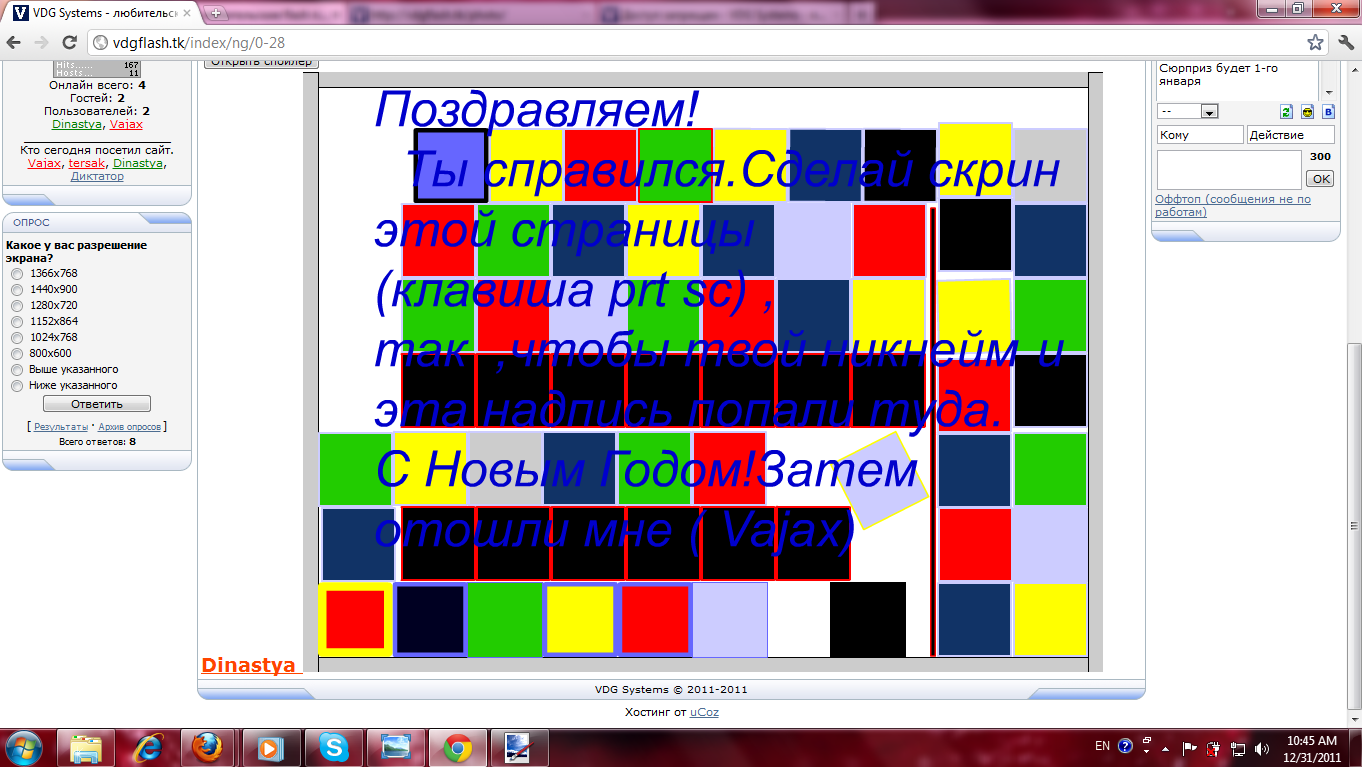1362x767 pixels.
Task: Open the Windows Start menu
Action: pyautogui.click(x=23, y=747)
